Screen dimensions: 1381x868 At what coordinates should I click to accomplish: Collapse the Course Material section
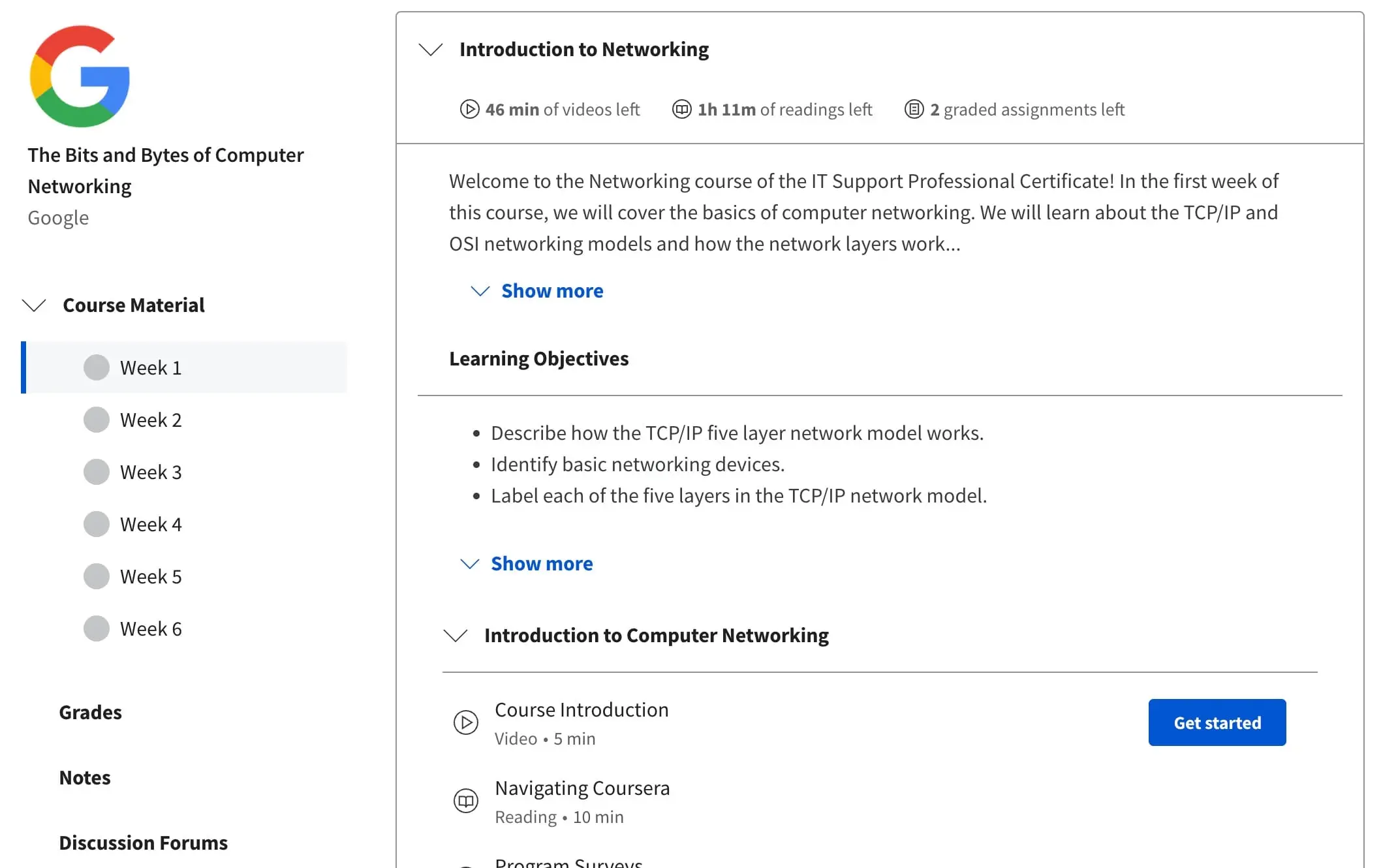[34, 305]
